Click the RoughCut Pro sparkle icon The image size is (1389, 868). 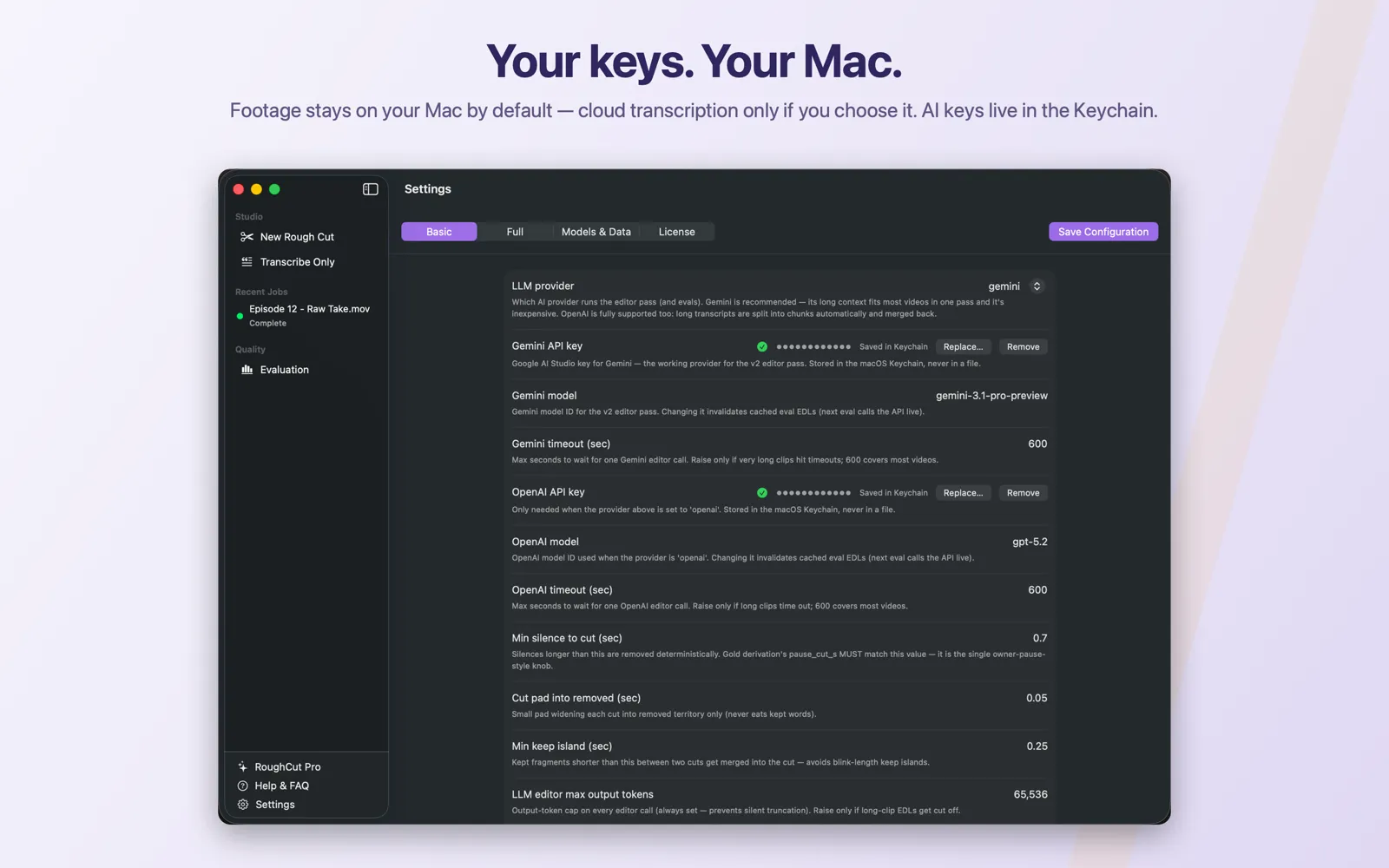pos(242,767)
